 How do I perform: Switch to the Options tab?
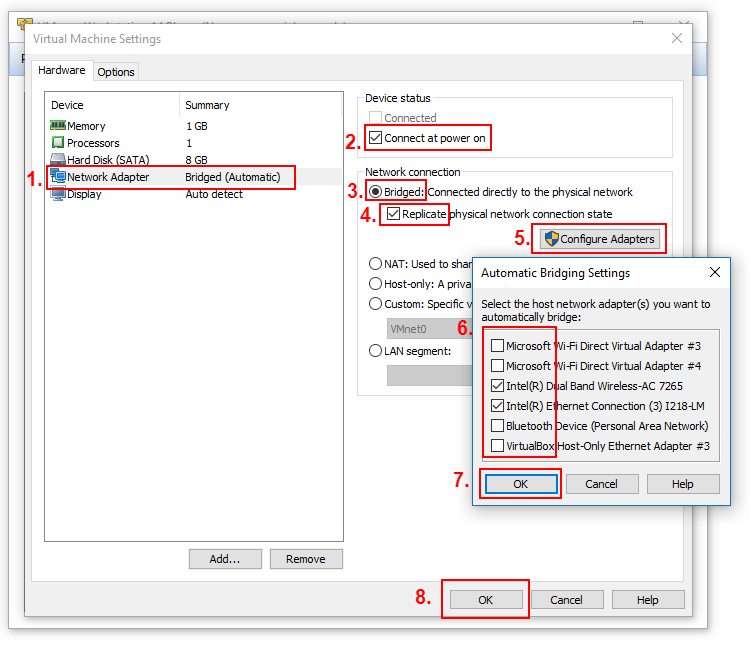[x=116, y=72]
